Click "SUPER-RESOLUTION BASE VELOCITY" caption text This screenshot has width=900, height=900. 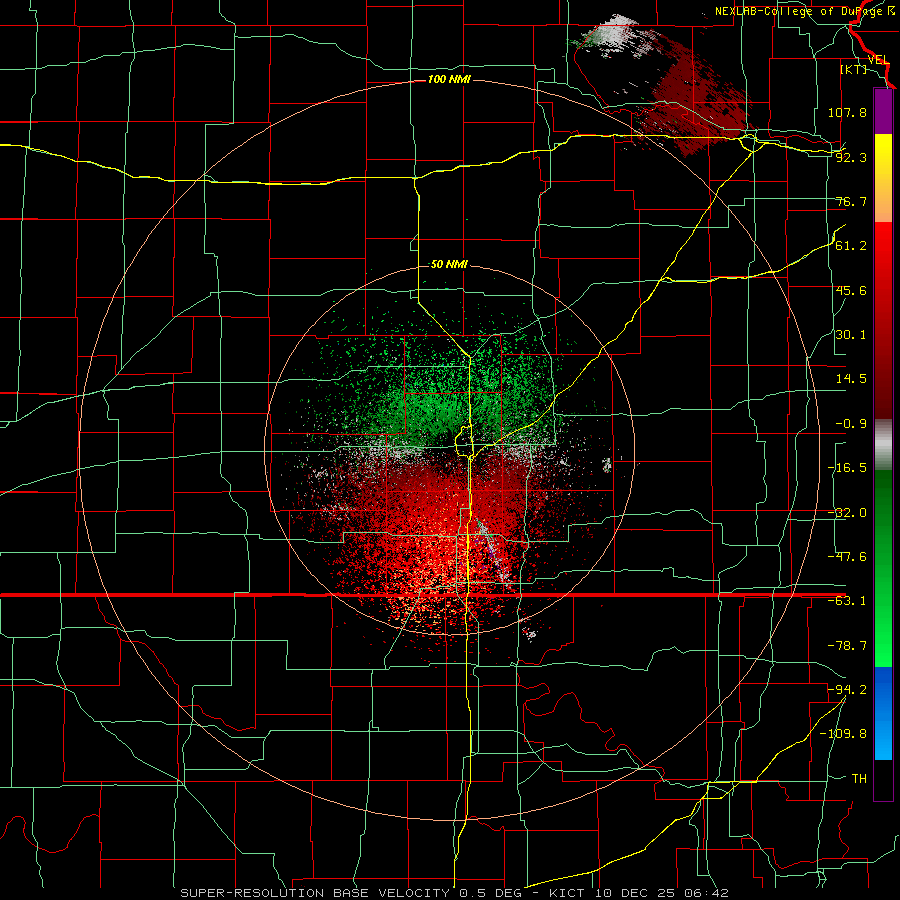click(317, 893)
